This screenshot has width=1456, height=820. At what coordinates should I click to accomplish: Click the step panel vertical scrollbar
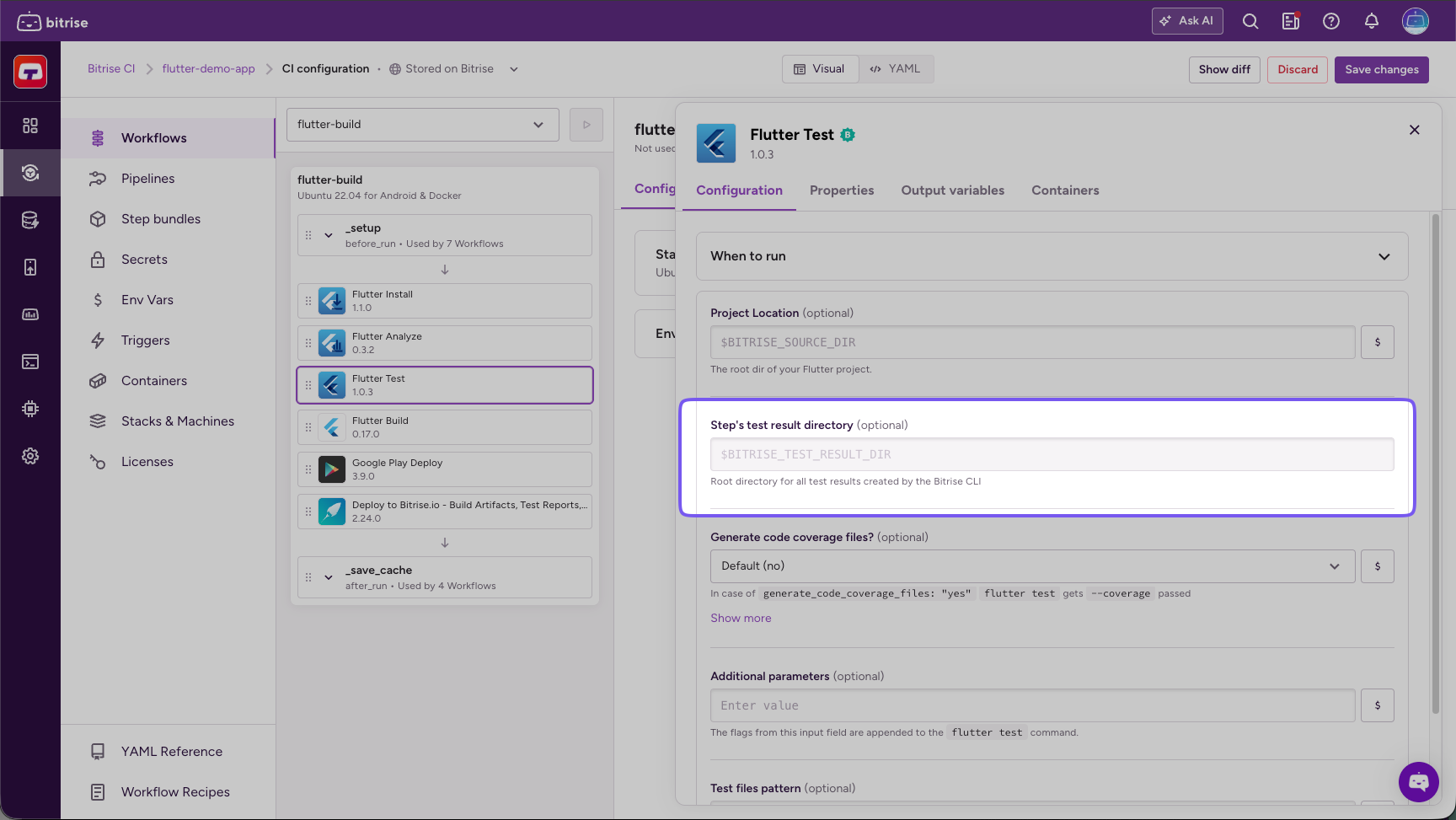click(x=1436, y=464)
